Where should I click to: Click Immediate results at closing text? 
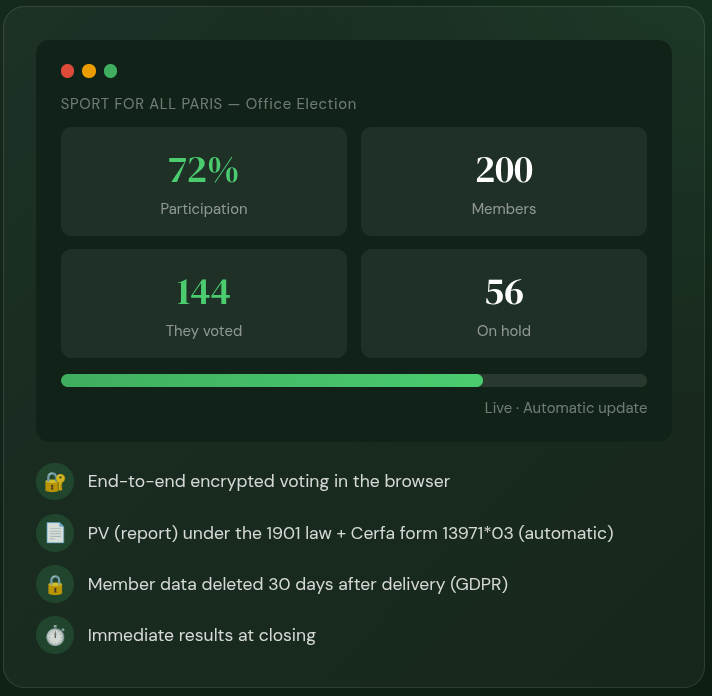pos(202,636)
